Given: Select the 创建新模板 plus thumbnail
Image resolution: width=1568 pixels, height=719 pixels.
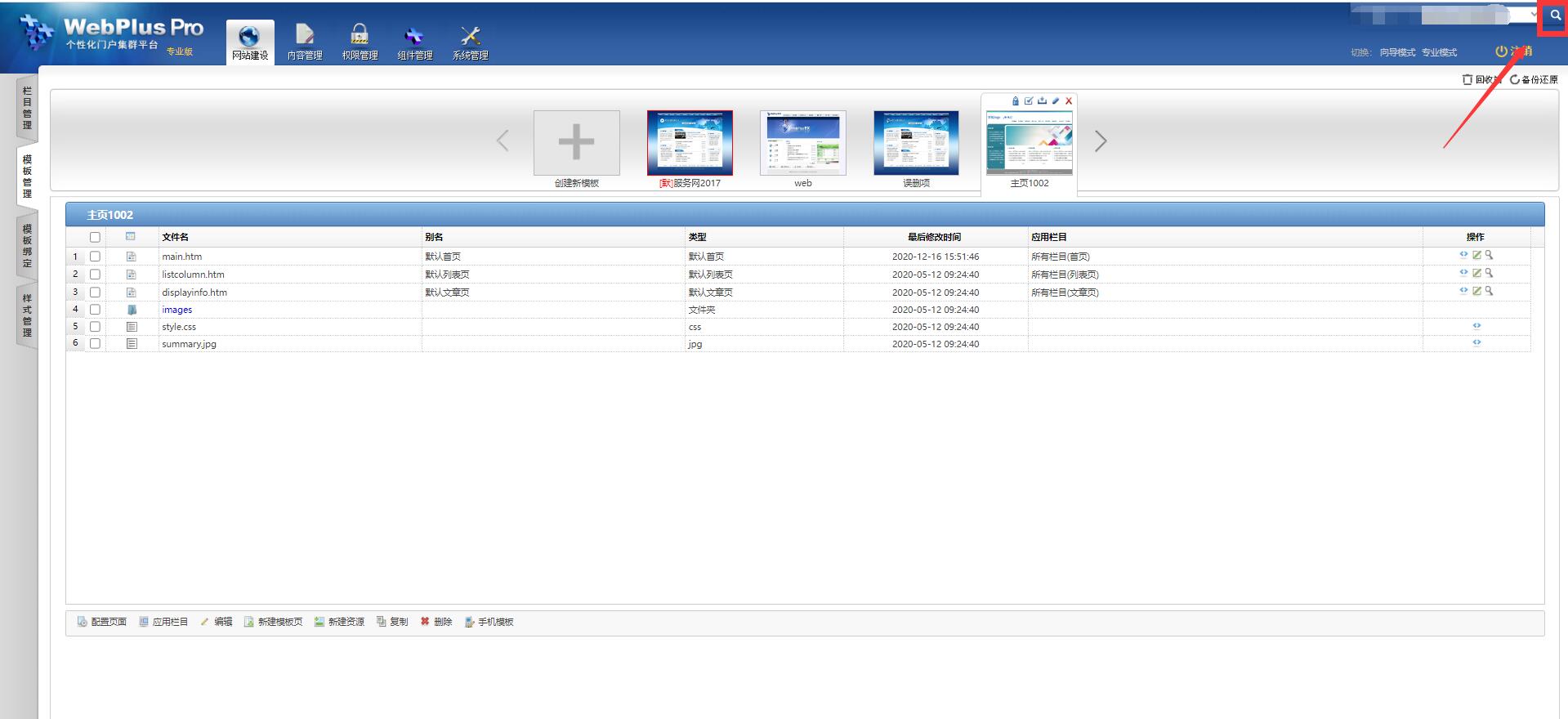Looking at the screenshot, I should coord(576,143).
